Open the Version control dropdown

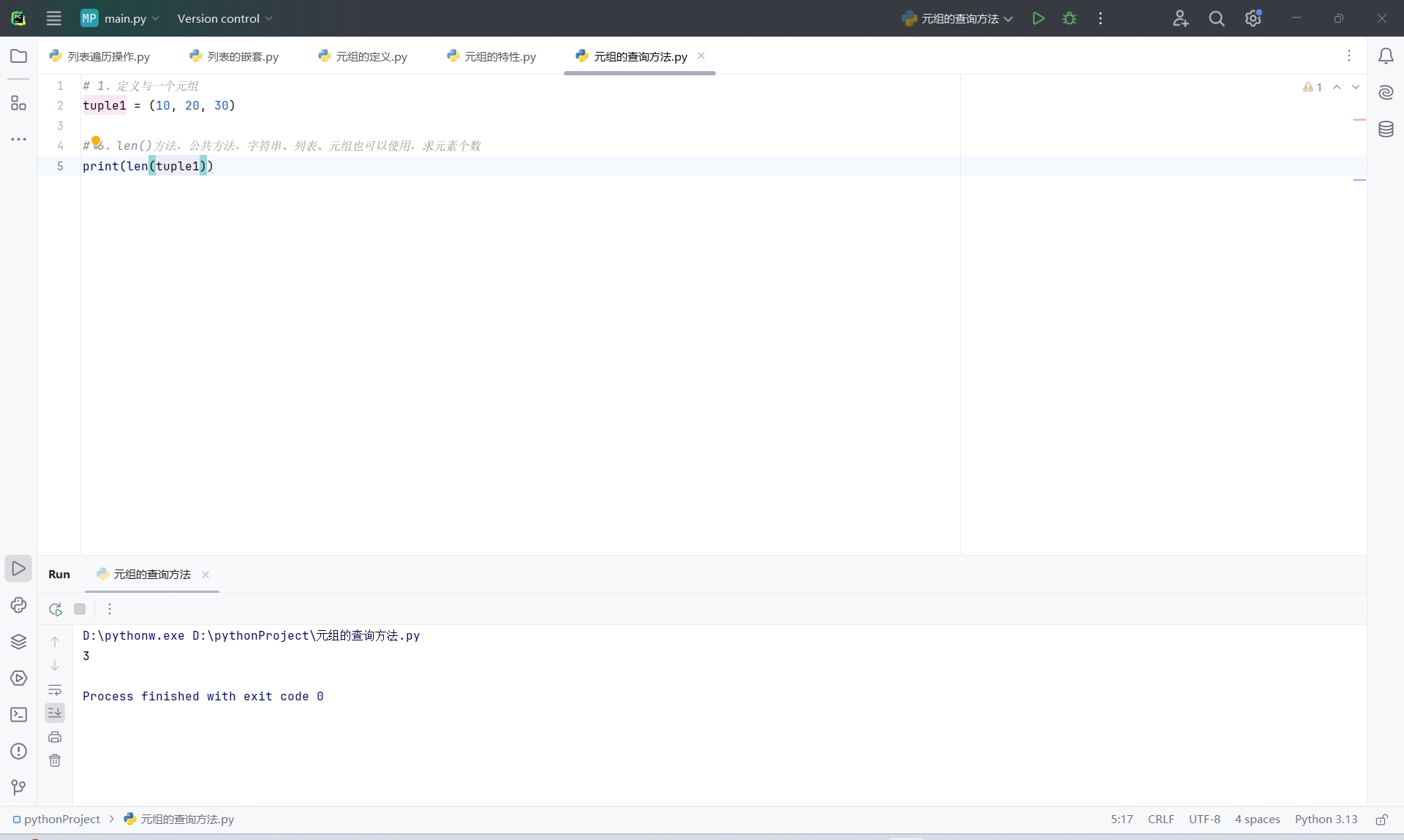(224, 18)
